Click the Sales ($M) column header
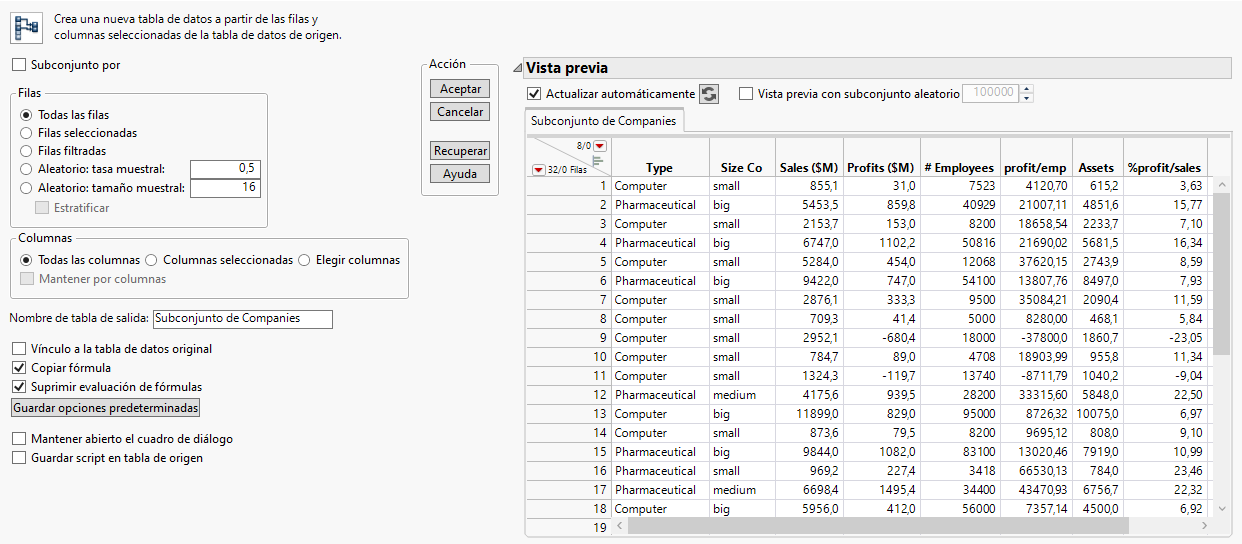 click(808, 168)
